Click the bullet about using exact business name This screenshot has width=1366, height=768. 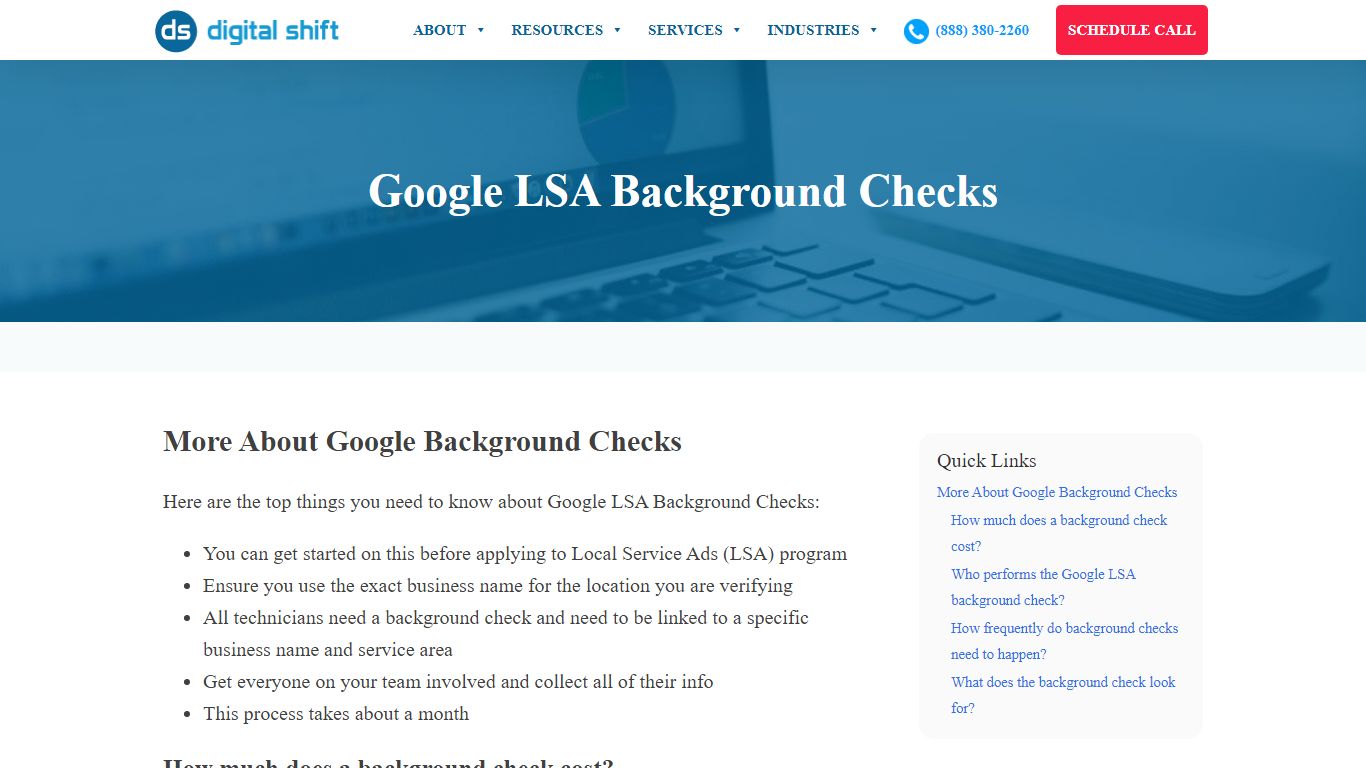pyautogui.click(x=498, y=586)
